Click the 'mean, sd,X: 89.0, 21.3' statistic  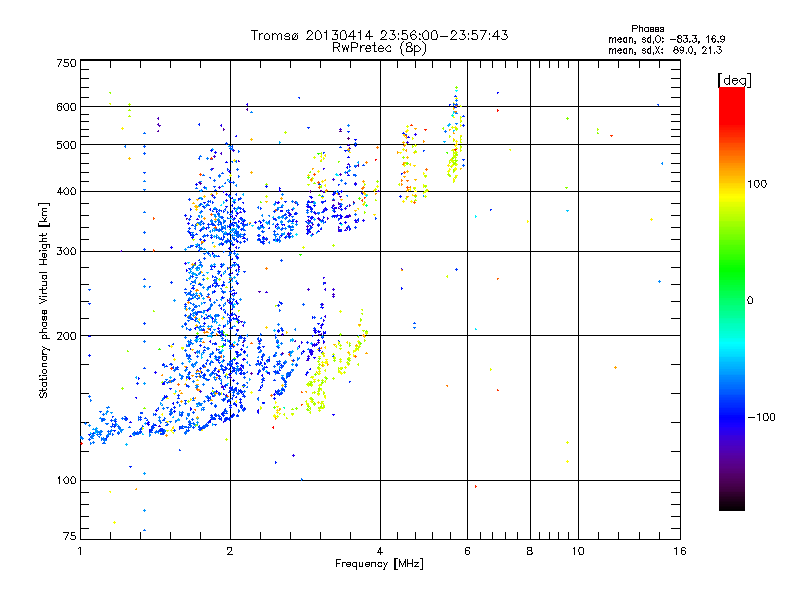(665, 51)
